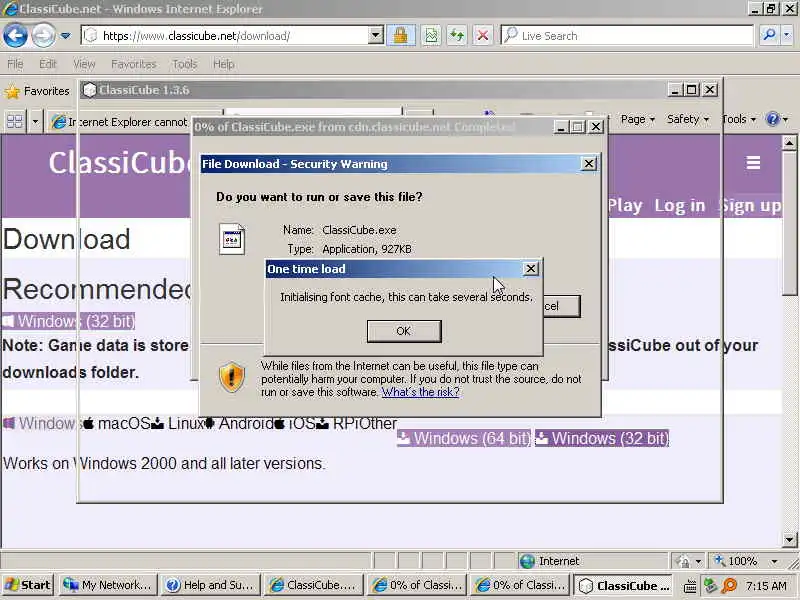Click the IE Back navigation arrow

tap(15, 36)
